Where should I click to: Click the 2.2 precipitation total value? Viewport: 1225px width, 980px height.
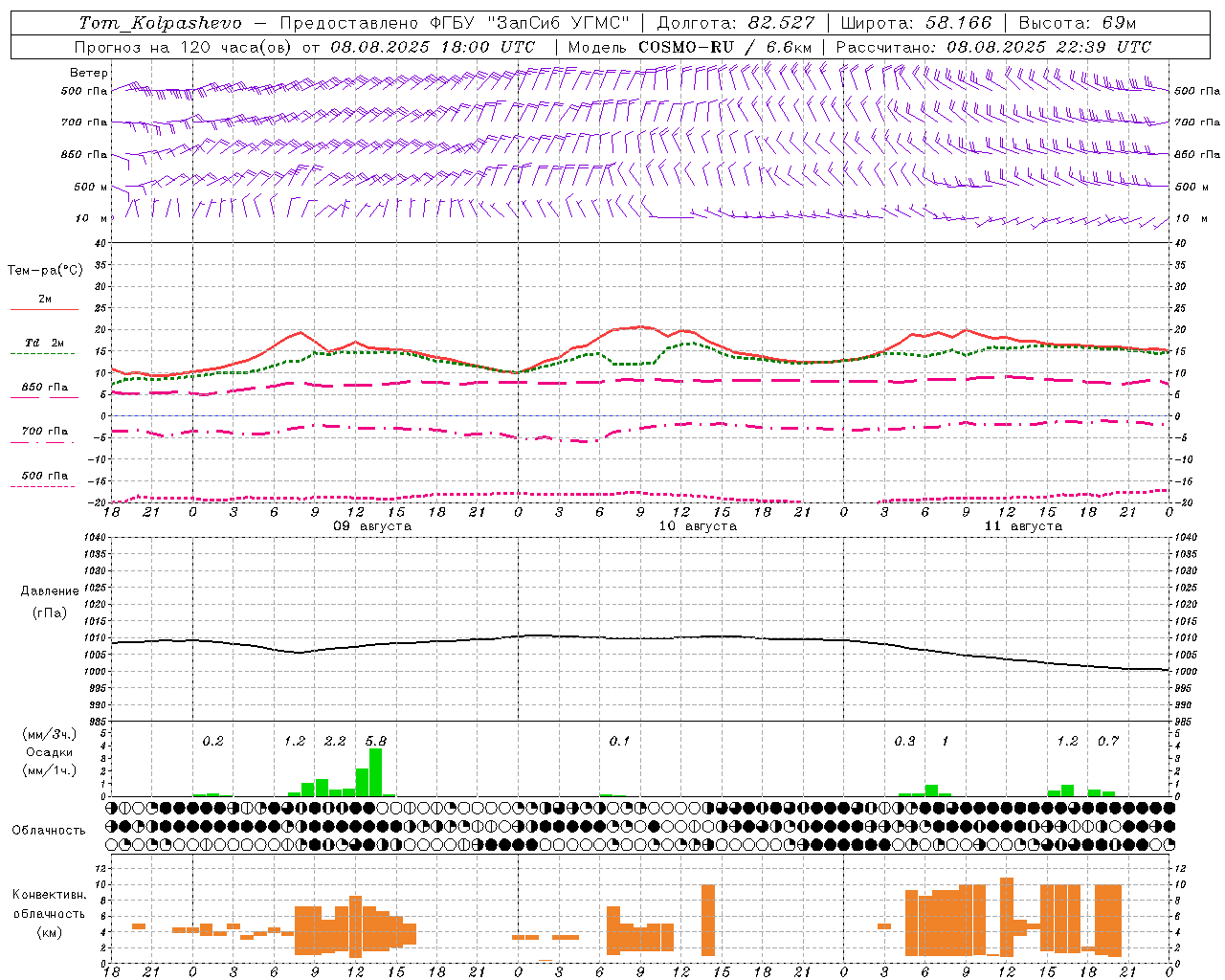(335, 741)
